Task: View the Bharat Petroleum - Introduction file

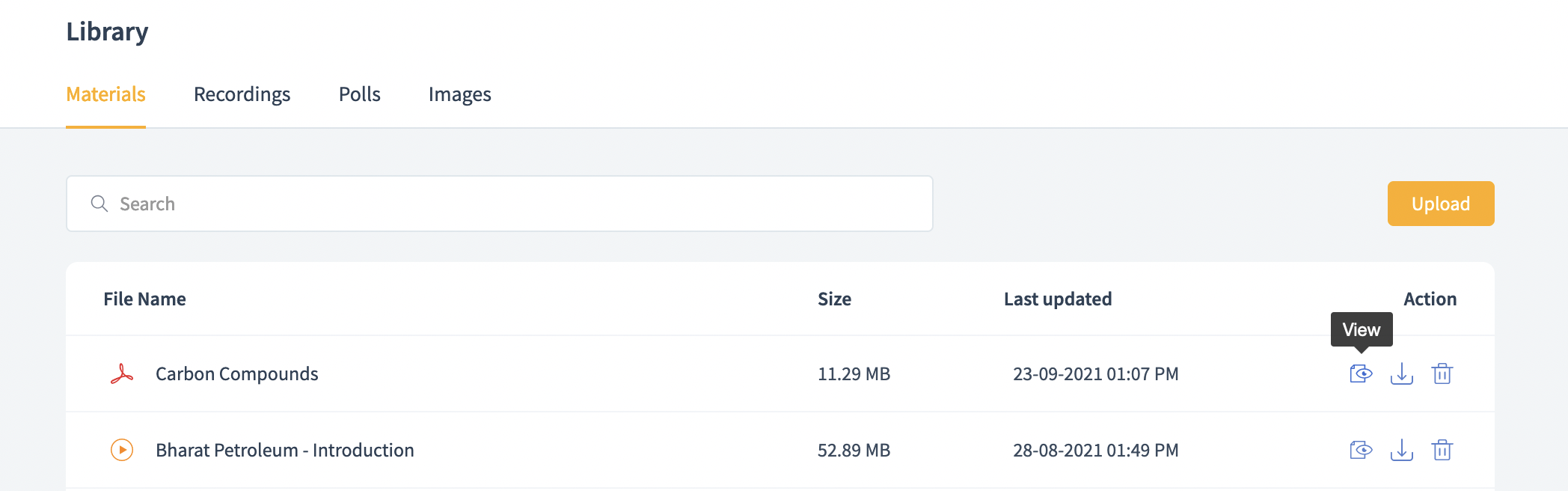Action: (1361, 450)
